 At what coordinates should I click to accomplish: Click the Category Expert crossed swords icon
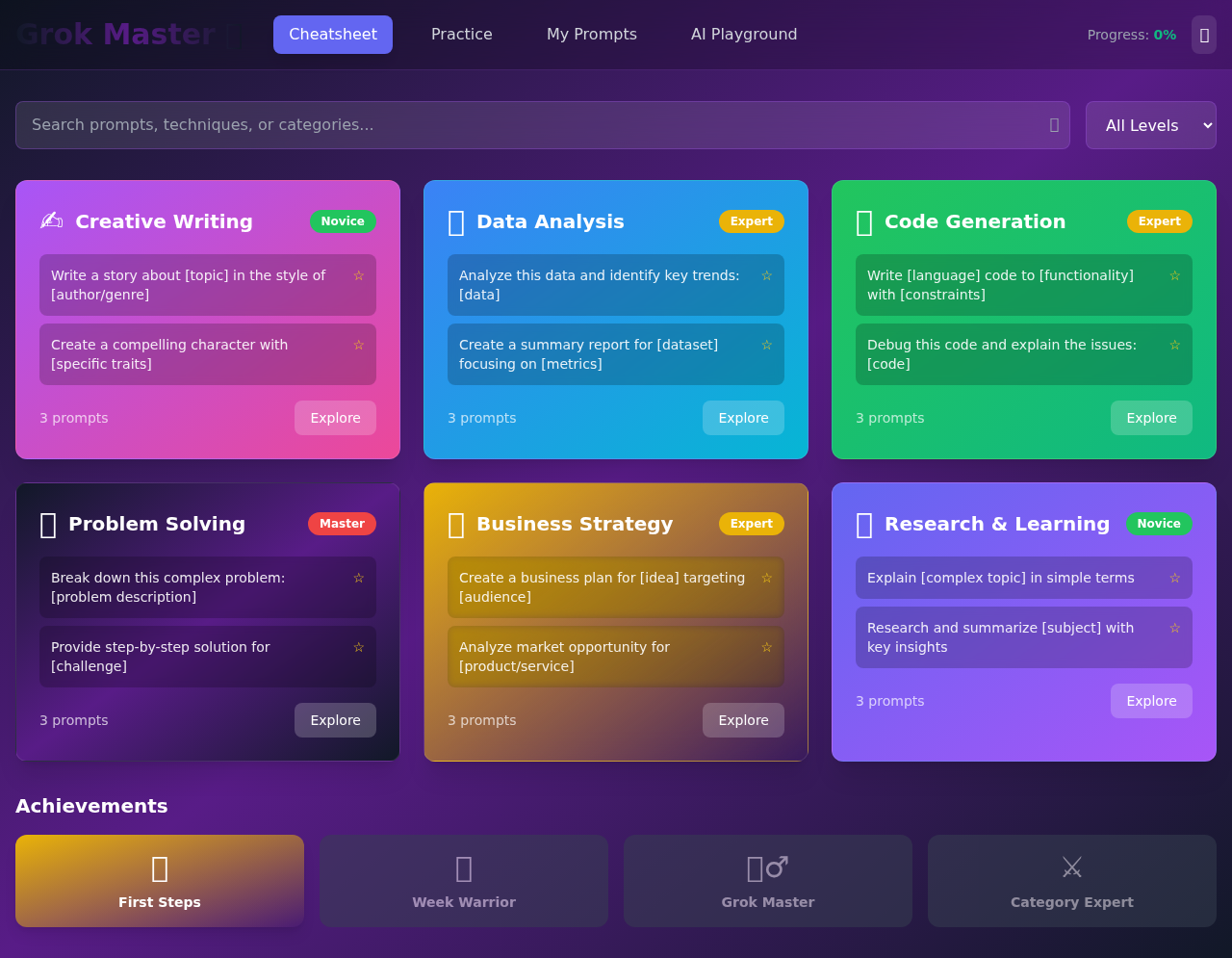(x=1071, y=867)
